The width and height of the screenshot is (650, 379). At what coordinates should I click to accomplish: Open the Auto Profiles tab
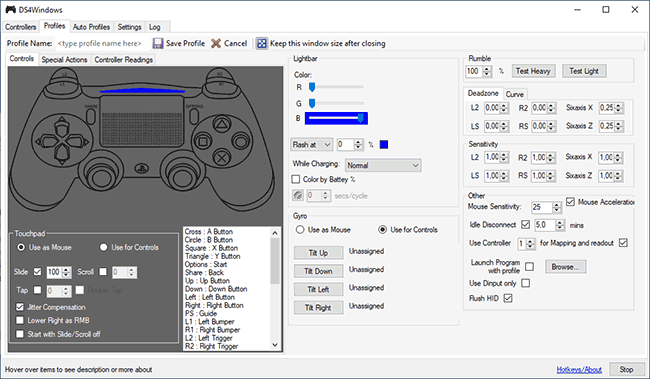(x=91, y=27)
